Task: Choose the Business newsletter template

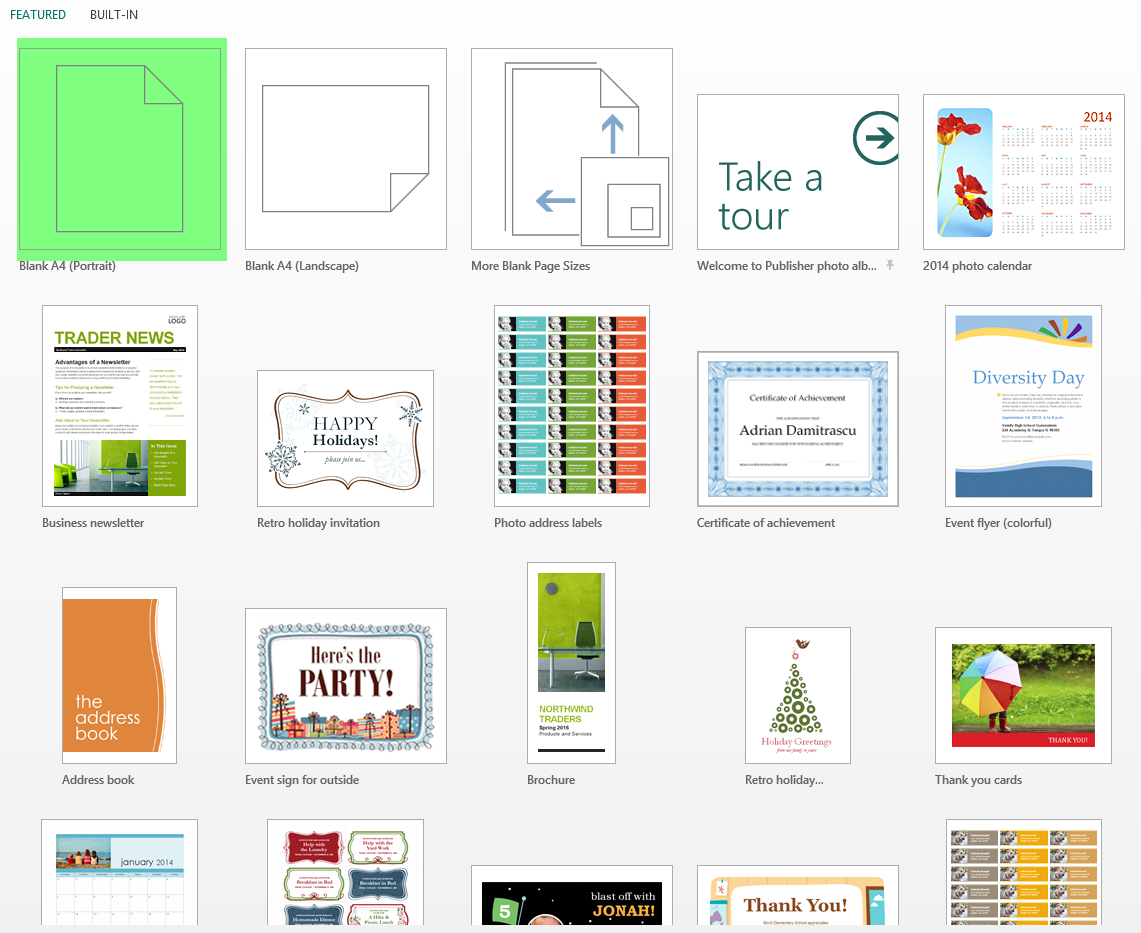Action: click(120, 406)
